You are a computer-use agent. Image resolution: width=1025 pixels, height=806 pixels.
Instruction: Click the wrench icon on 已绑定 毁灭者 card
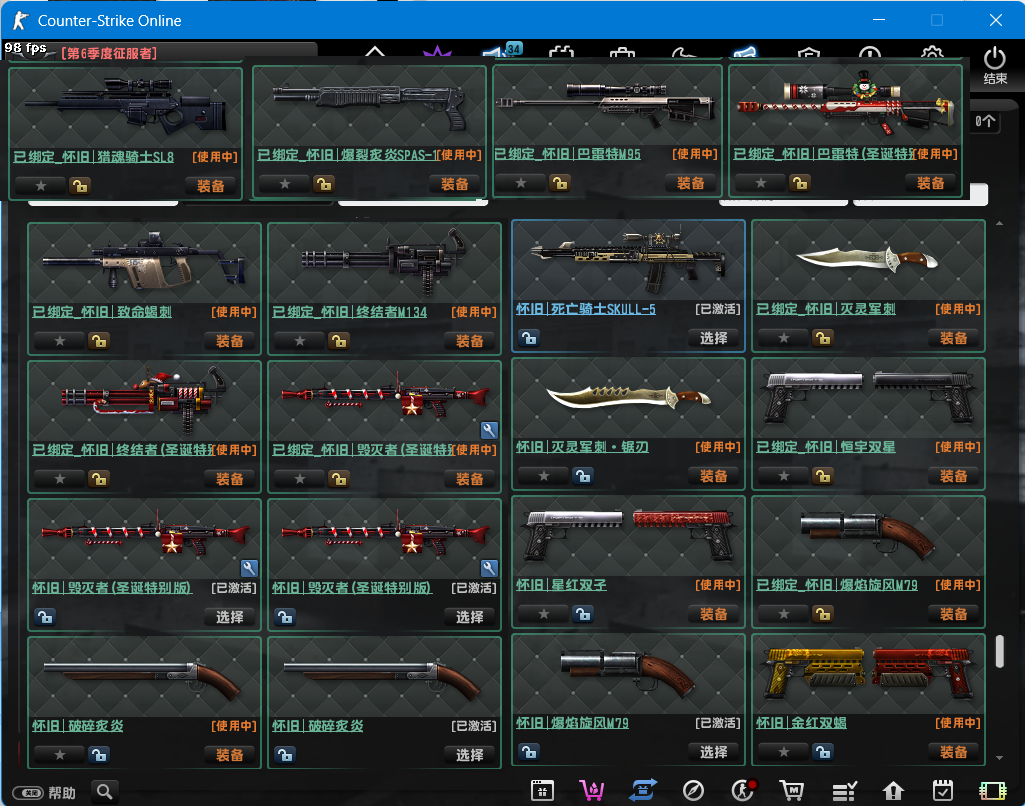pyautogui.click(x=489, y=430)
